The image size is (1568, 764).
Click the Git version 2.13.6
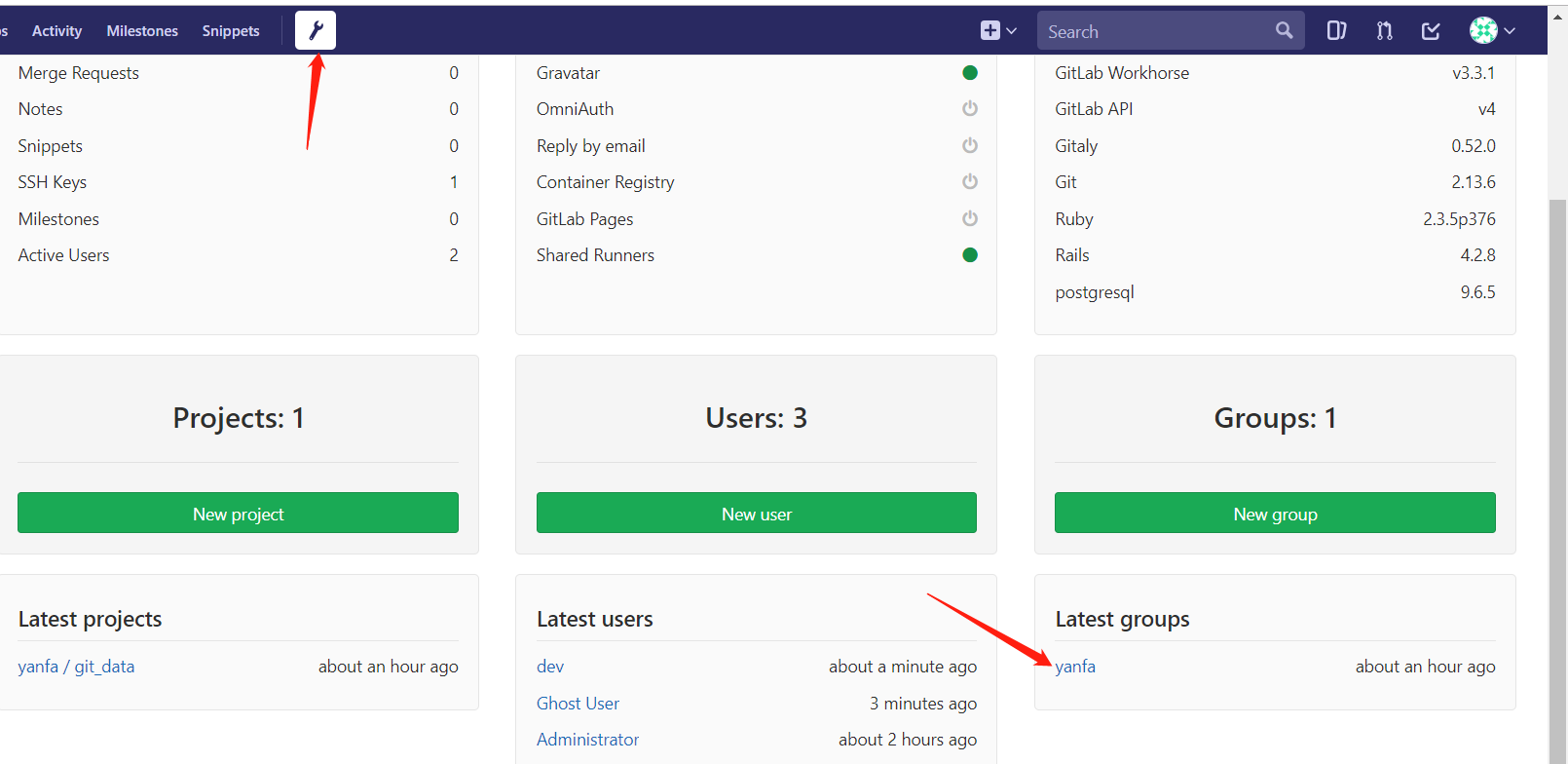(1474, 182)
